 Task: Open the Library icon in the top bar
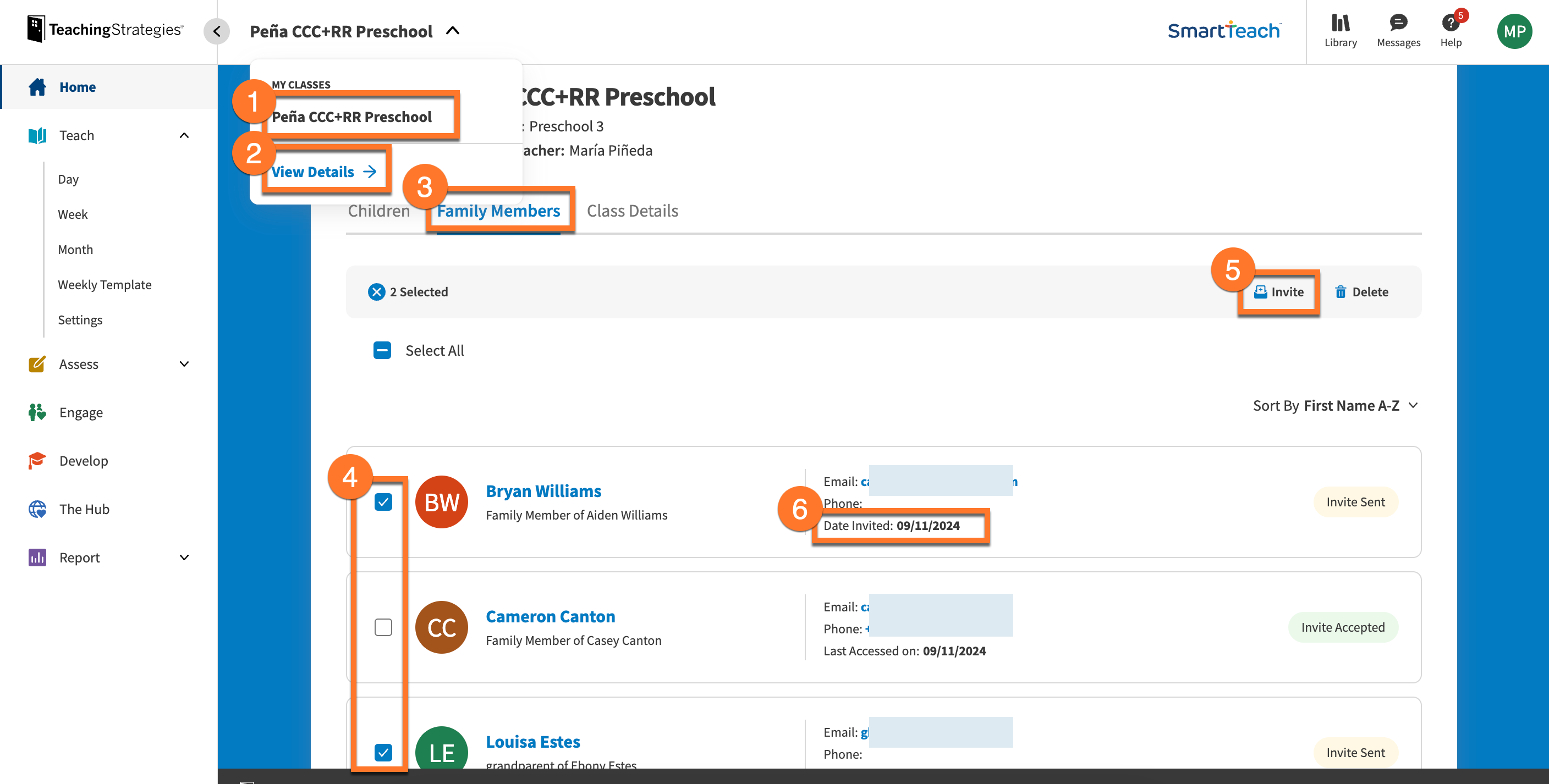coord(1341,24)
